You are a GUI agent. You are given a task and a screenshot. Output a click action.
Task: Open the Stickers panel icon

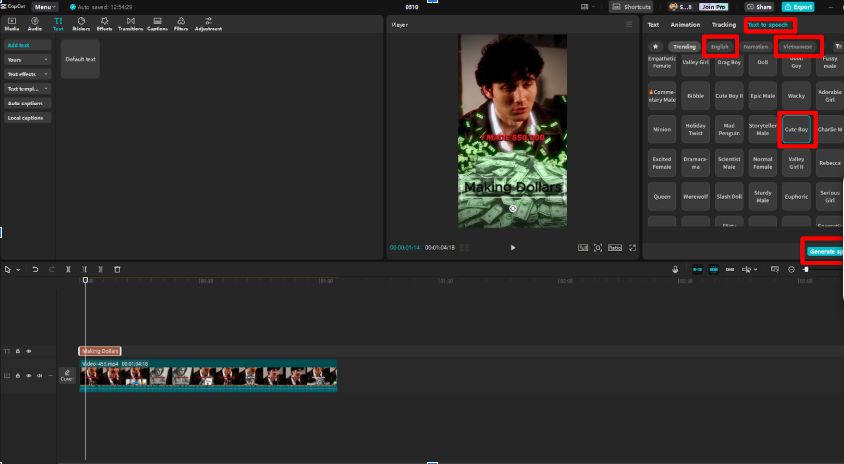[x=81, y=24]
